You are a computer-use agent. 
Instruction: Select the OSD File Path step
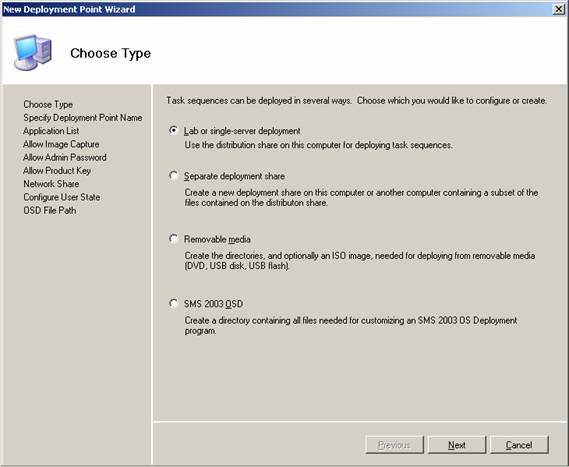point(50,210)
